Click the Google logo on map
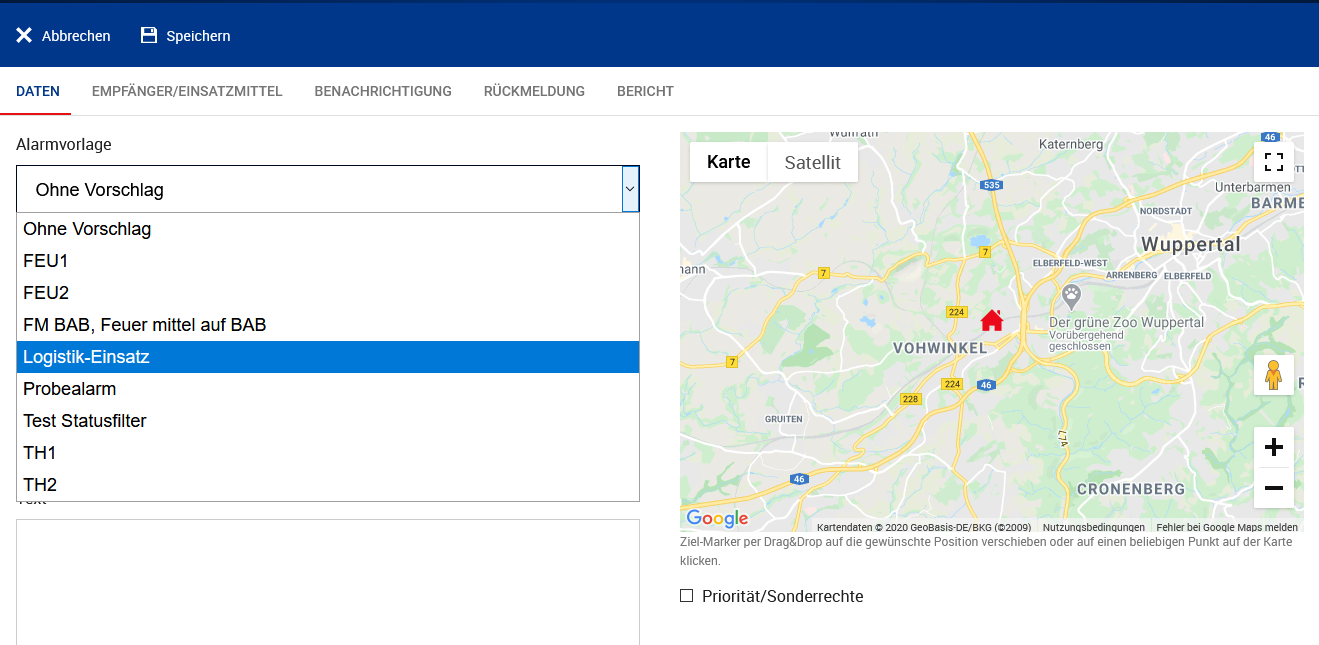This screenshot has height=645, width=1319. [x=717, y=518]
